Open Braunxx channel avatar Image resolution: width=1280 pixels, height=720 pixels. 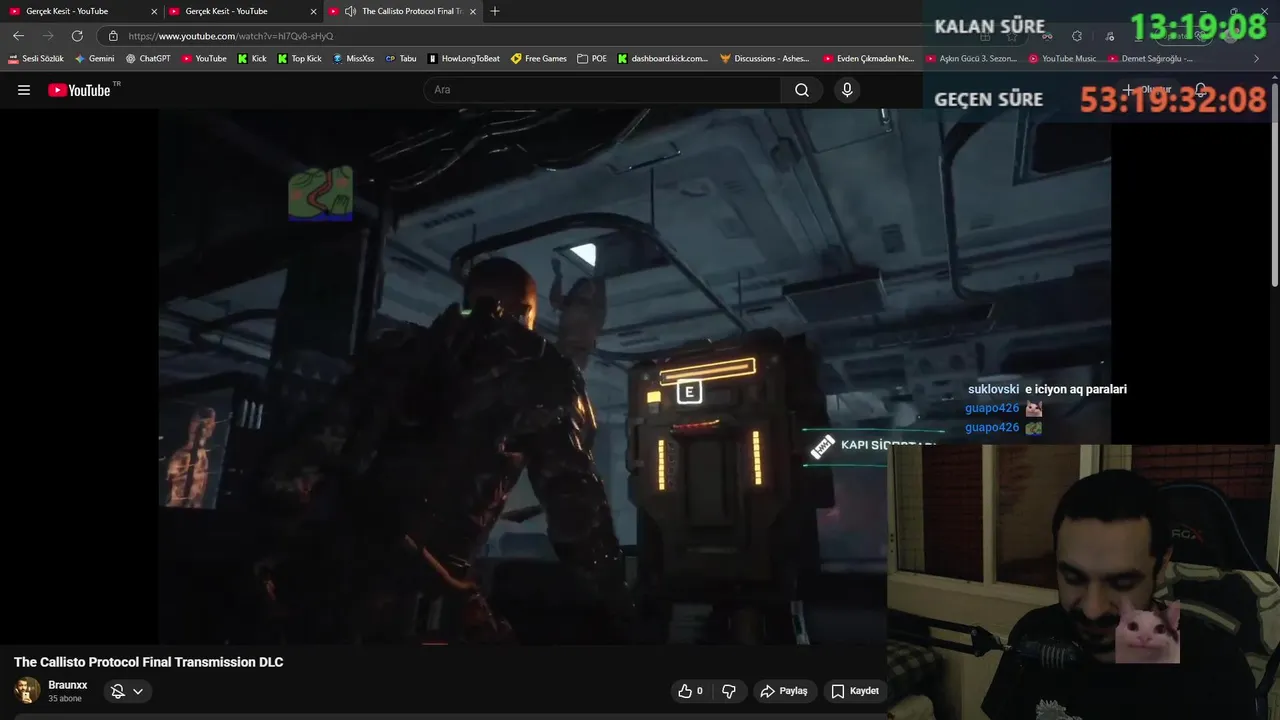coord(27,691)
